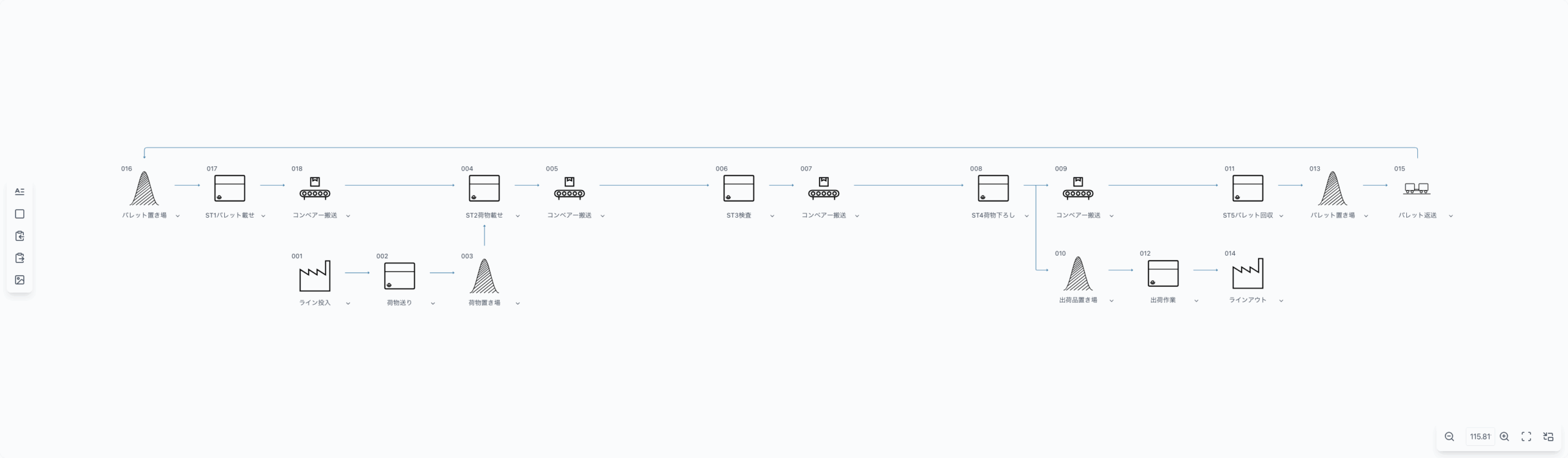Expand the dropdown next to ST1パレット載せ

(x=263, y=216)
